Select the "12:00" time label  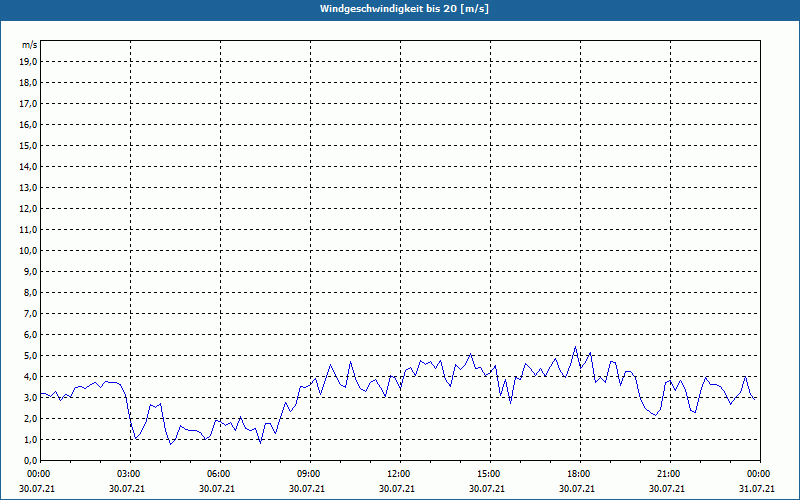[397, 474]
